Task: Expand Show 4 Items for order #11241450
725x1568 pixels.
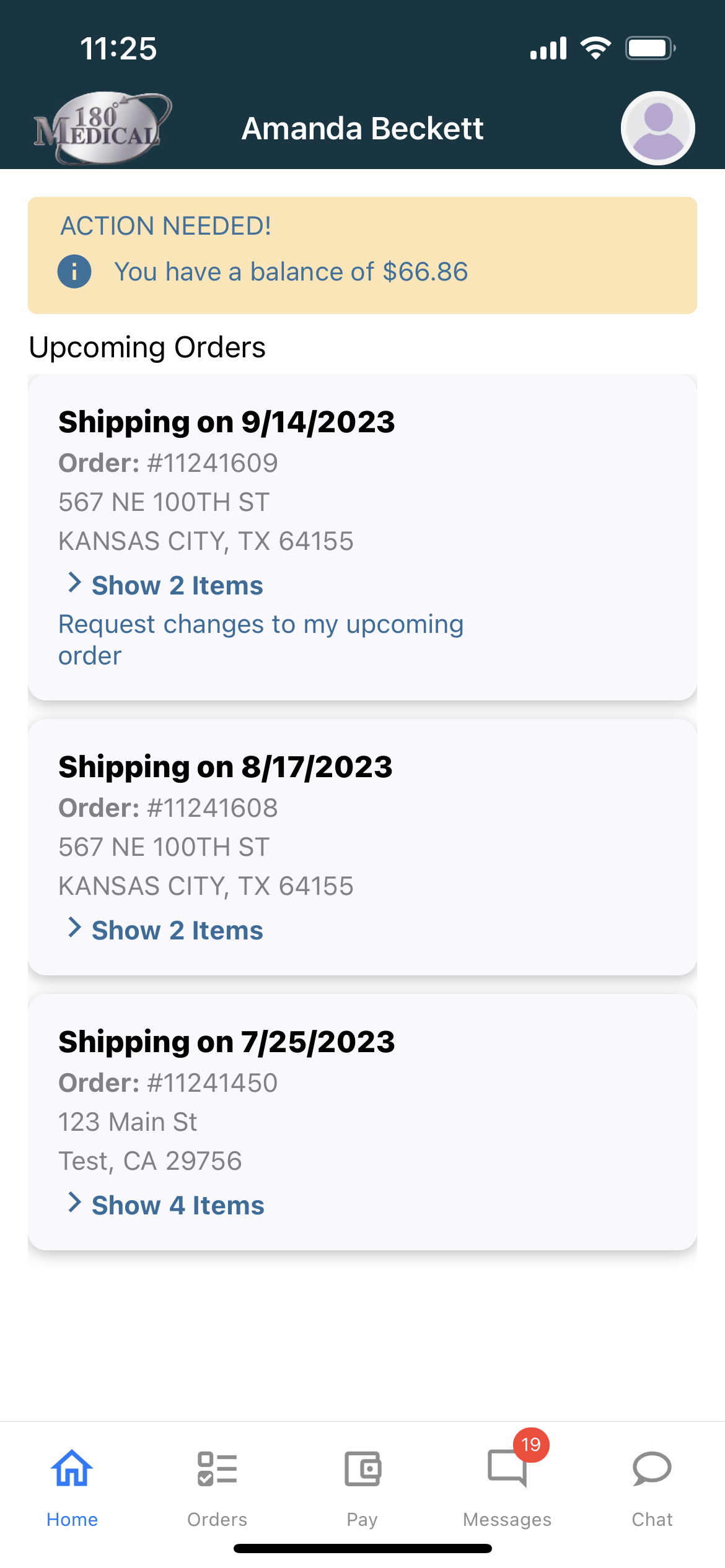Action: coord(166,1205)
